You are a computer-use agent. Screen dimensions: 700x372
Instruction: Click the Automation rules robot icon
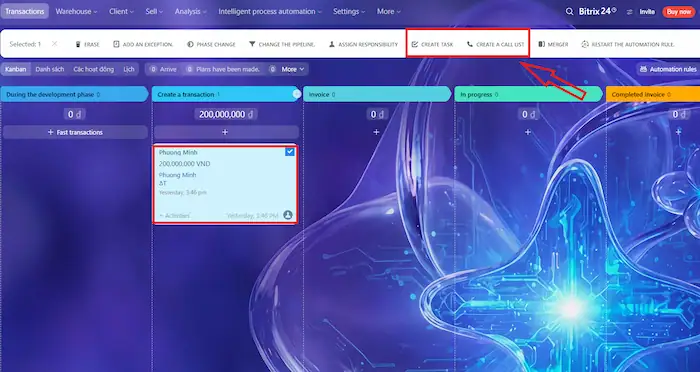tap(643, 69)
